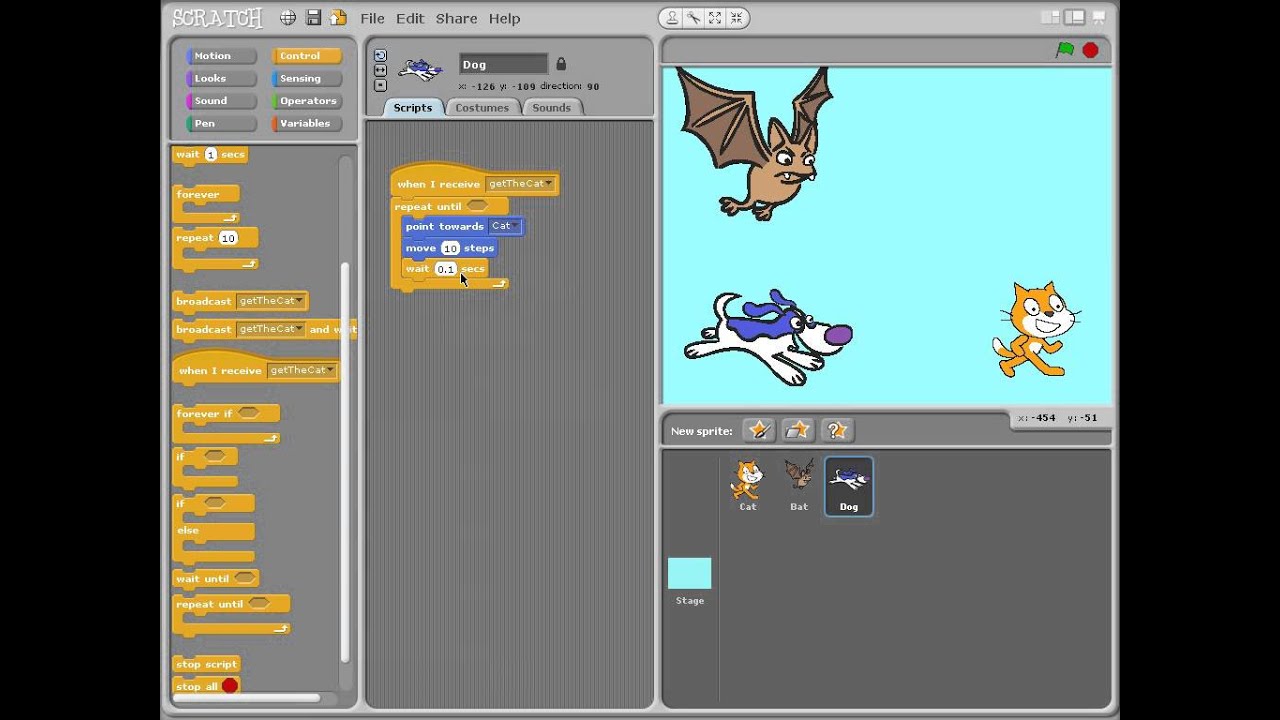This screenshot has width=1280, height=720.
Task: Select the Grow sprite tool
Action: pos(715,18)
